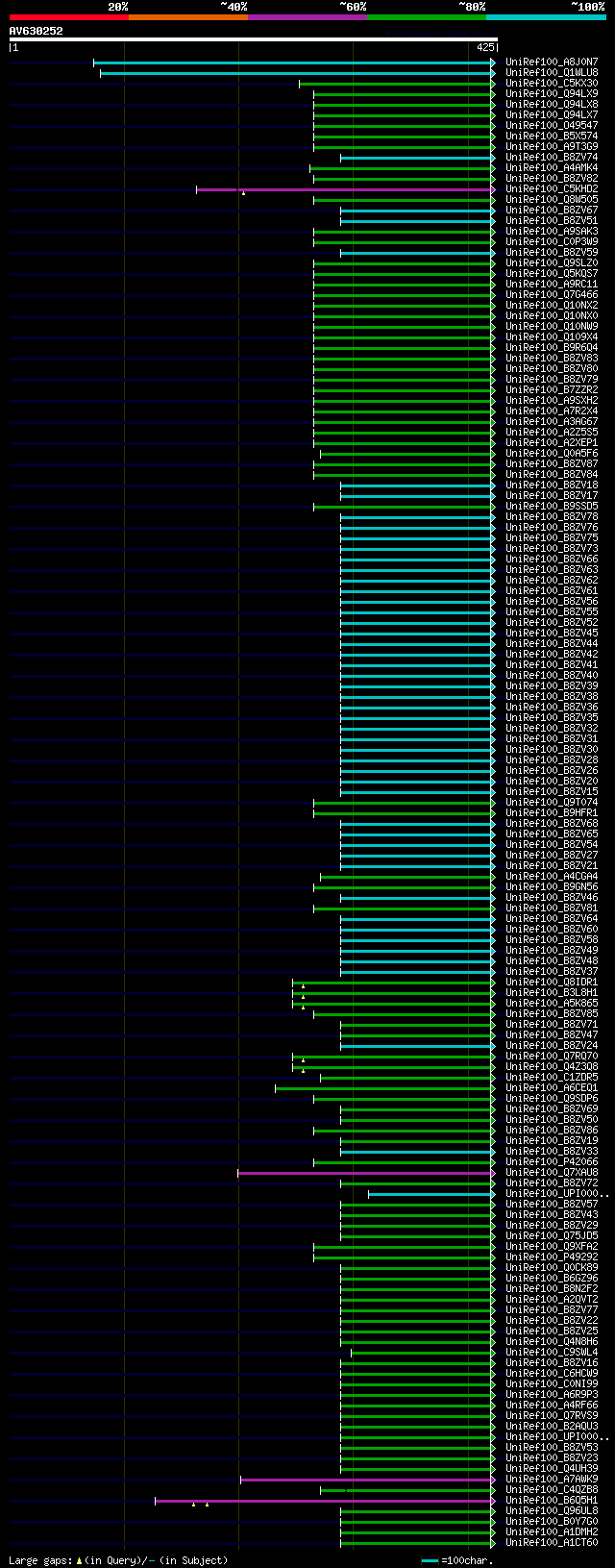
Task: Select the UniRef100_B9GN56 label
Action: (x=552, y=887)
